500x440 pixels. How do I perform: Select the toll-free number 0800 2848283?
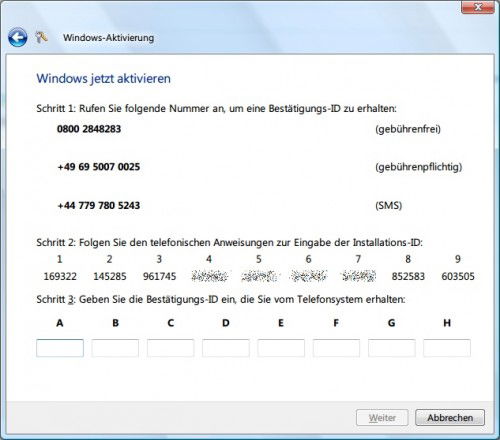pyautogui.click(x=89, y=129)
